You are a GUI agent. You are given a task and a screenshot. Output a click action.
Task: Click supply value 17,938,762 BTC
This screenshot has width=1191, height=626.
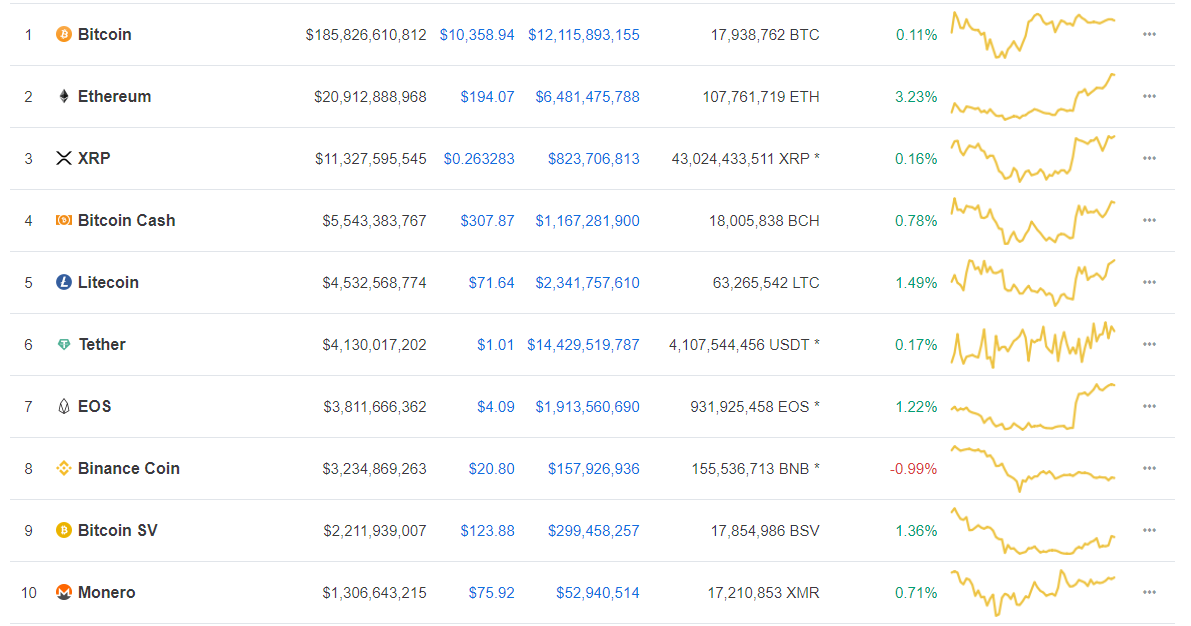[x=765, y=35]
